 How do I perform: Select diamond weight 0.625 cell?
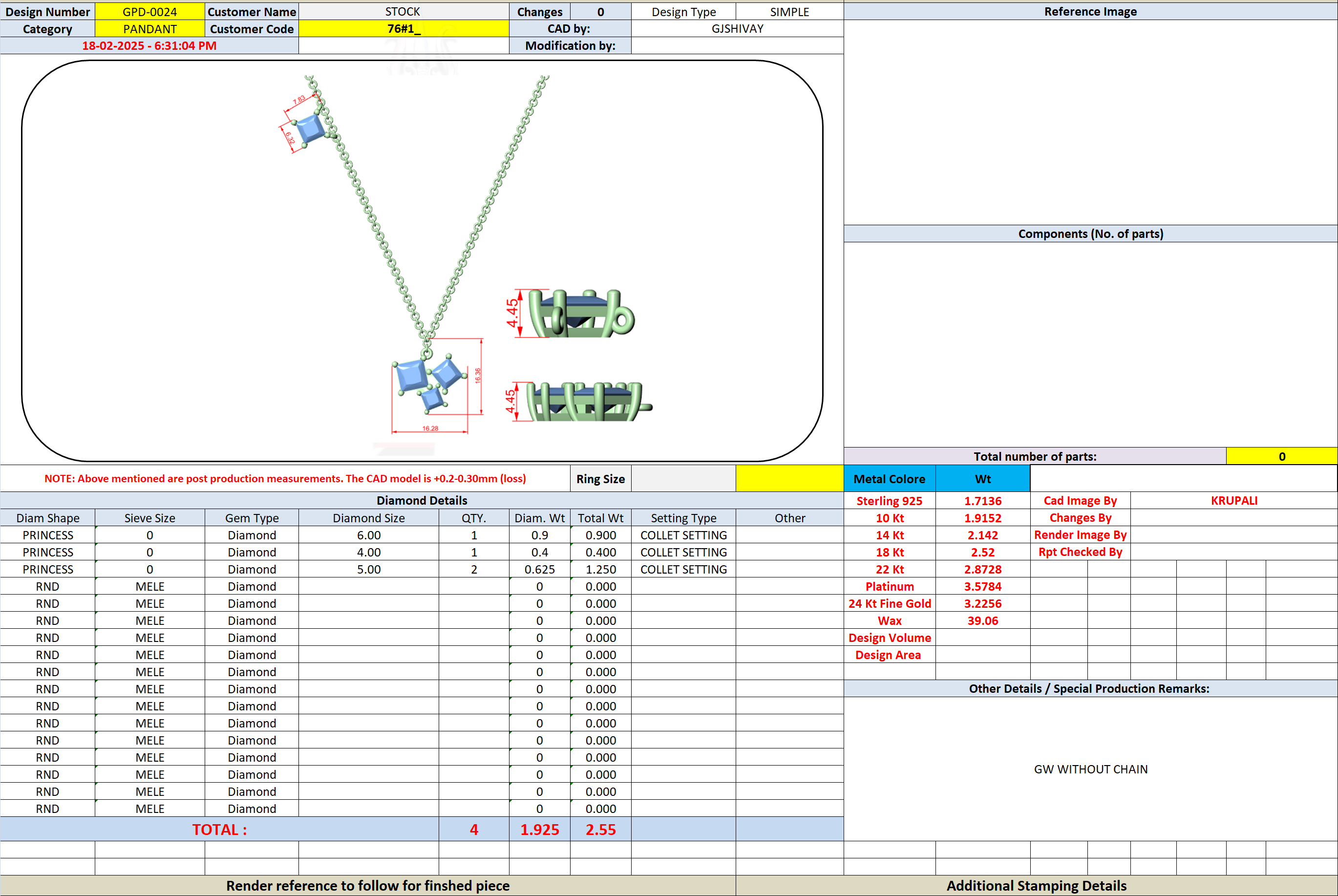tap(539, 569)
